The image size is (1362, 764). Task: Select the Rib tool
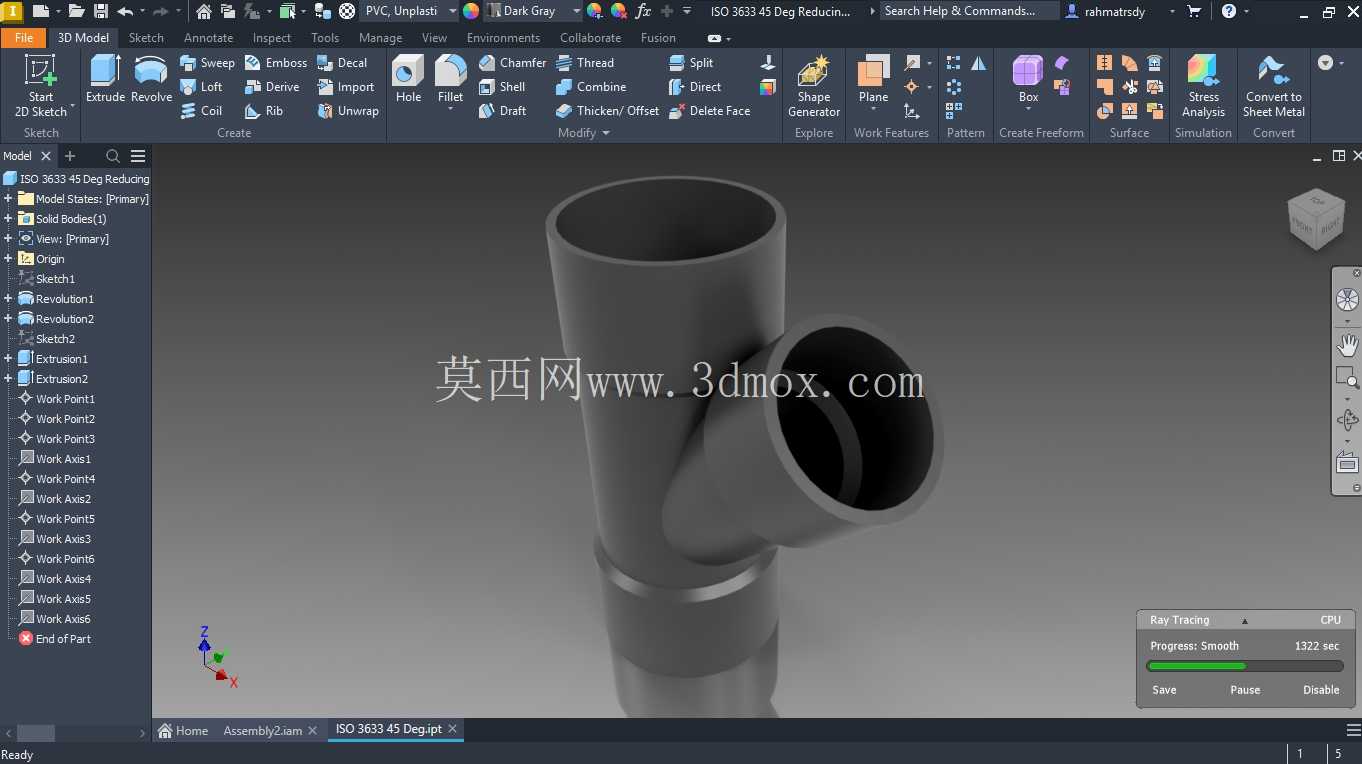pos(264,110)
